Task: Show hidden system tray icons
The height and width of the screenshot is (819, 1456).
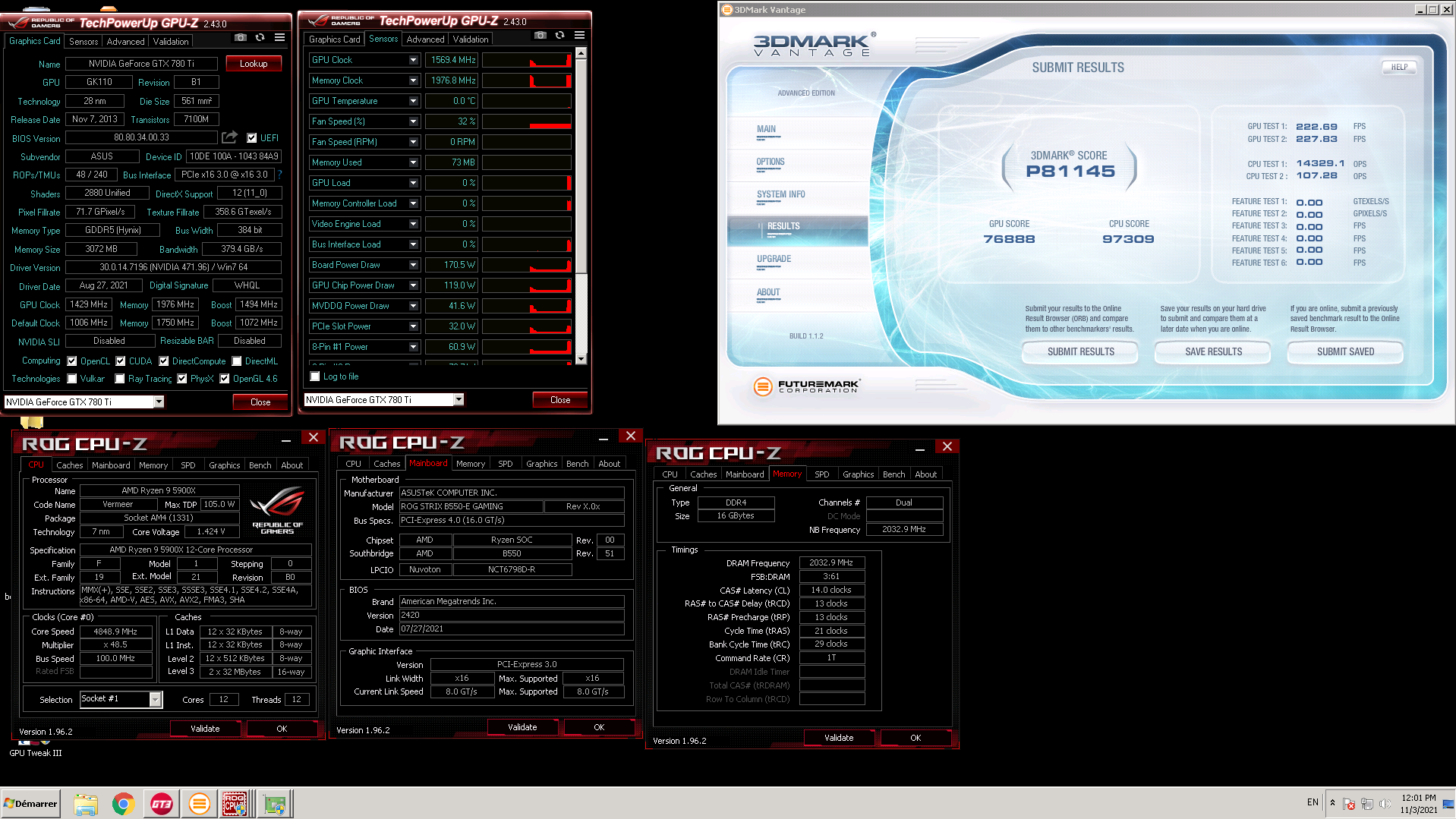Action: [1332, 803]
